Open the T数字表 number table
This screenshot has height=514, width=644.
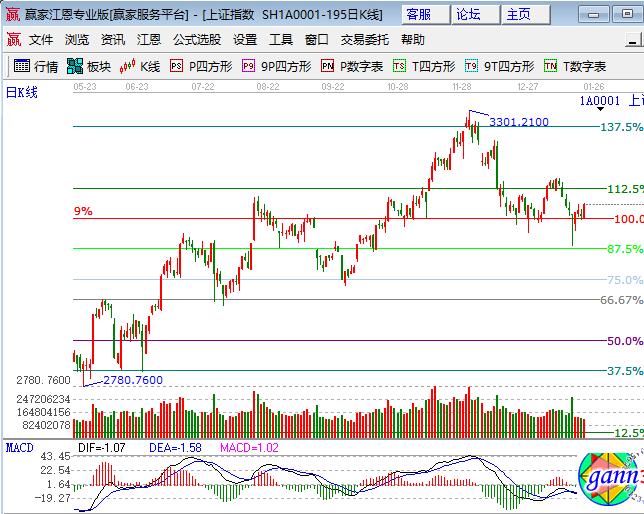click(x=575, y=67)
